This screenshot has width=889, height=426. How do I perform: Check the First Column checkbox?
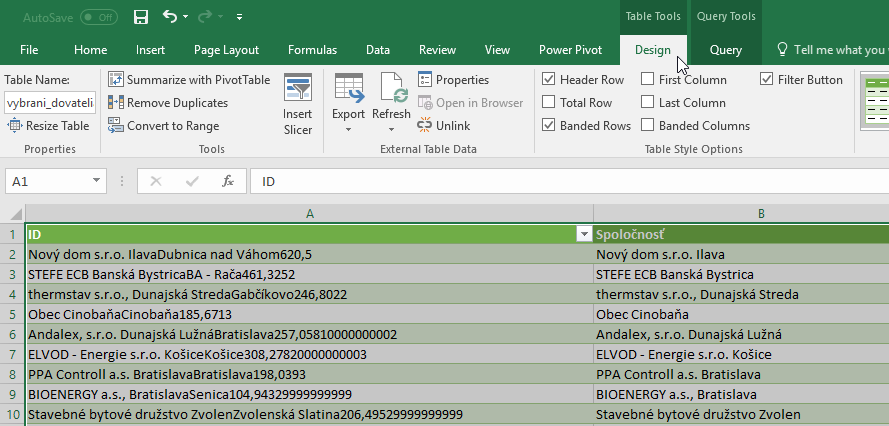click(647, 79)
